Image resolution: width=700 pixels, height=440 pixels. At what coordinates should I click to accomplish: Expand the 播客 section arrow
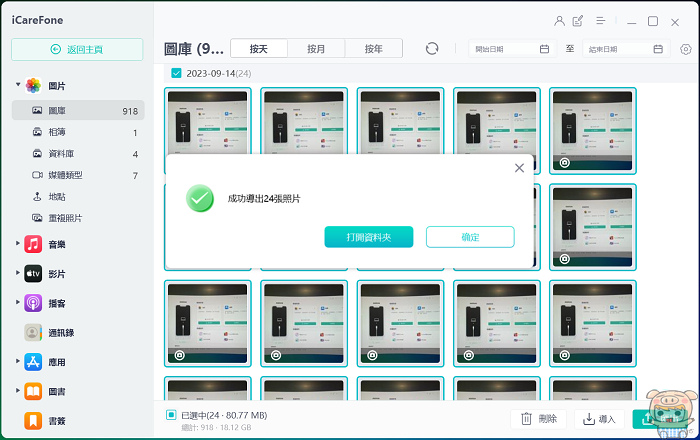(18, 302)
